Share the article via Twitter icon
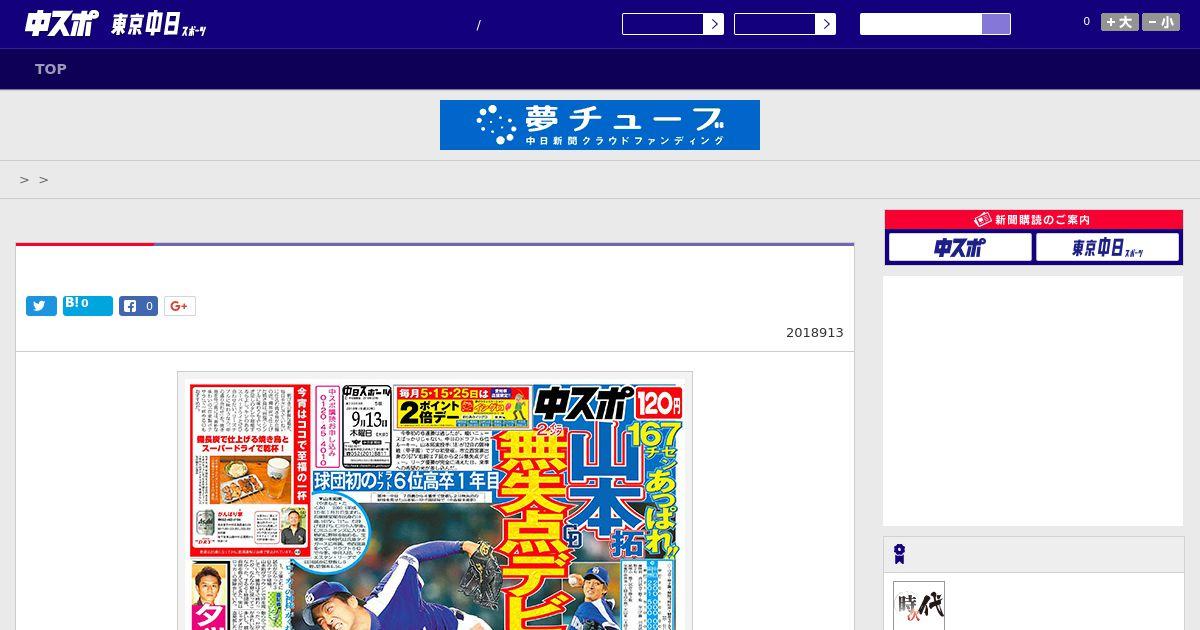 [x=41, y=306]
